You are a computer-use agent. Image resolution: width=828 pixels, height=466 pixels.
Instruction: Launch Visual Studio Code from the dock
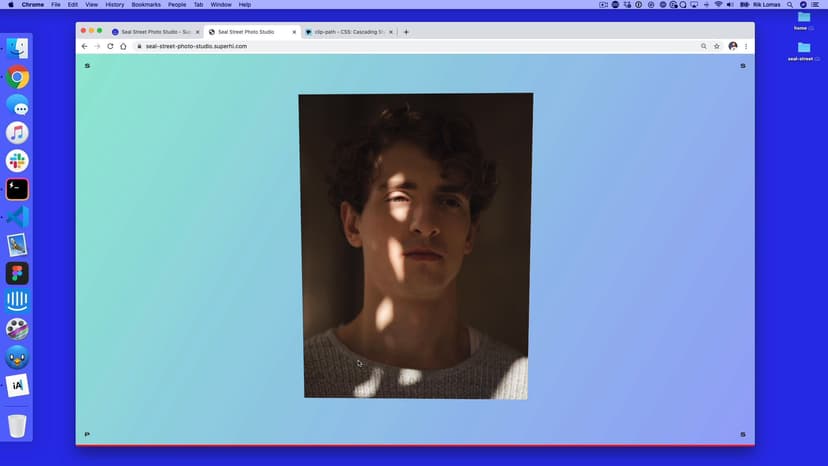coord(17,217)
